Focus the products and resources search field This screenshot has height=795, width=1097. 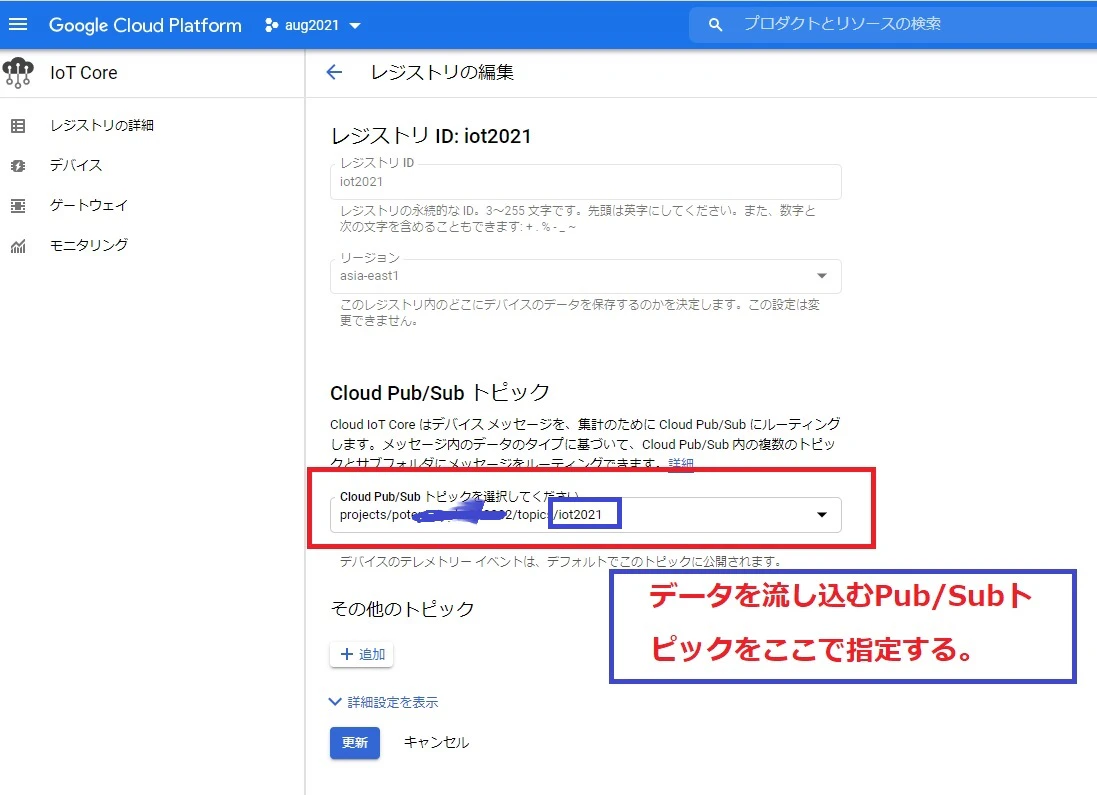[x=892, y=24]
